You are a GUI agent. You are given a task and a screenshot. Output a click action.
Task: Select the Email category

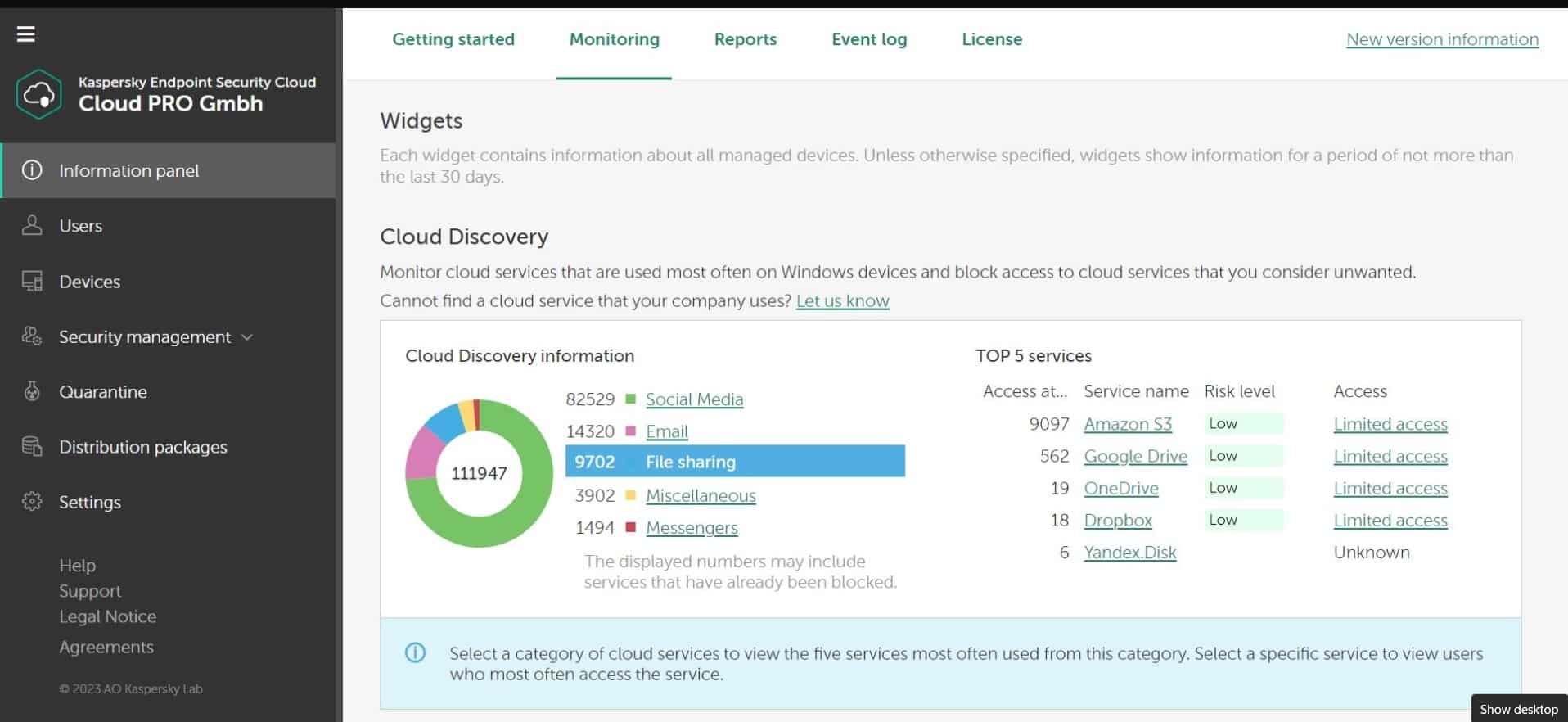(x=666, y=431)
